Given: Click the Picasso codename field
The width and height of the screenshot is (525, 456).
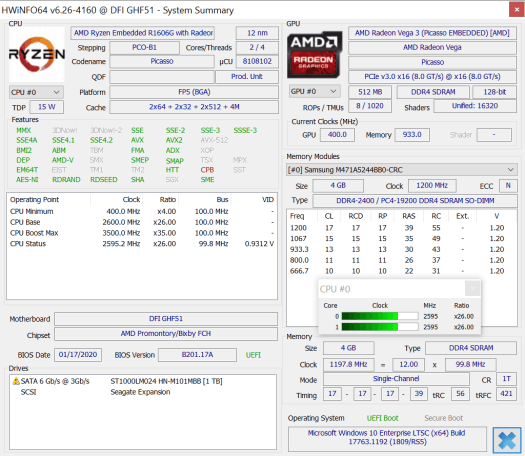Looking at the screenshot, I should point(162,61).
